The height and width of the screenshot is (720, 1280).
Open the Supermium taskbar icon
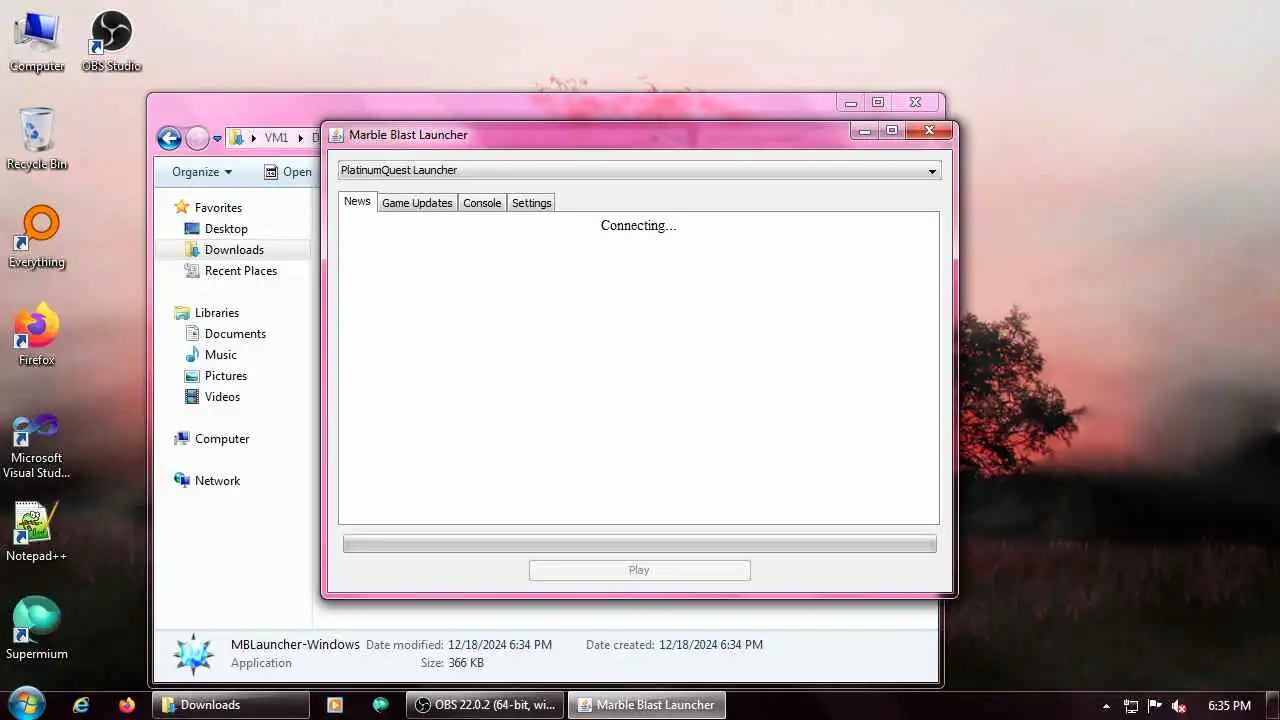coord(381,705)
